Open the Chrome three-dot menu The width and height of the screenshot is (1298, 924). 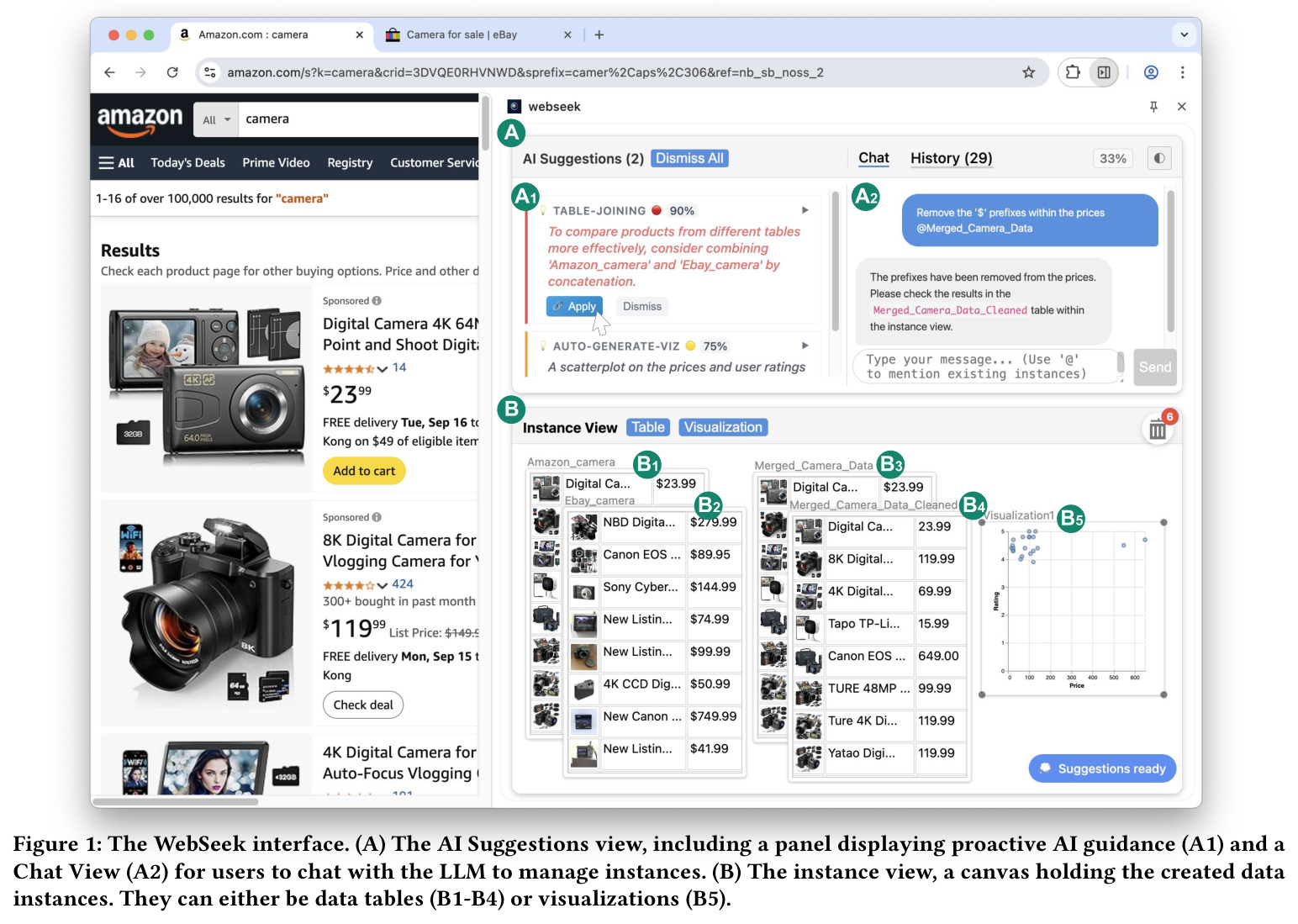[1182, 72]
